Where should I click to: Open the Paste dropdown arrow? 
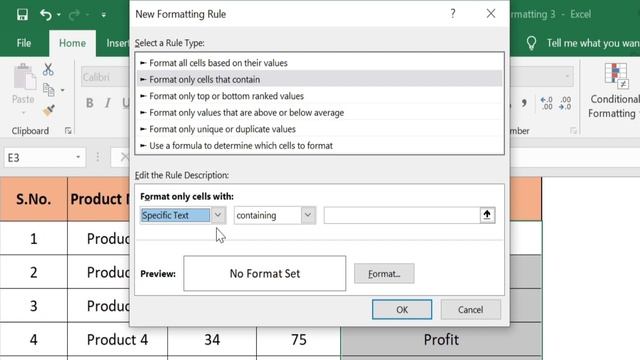pyautogui.click(x=23, y=113)
